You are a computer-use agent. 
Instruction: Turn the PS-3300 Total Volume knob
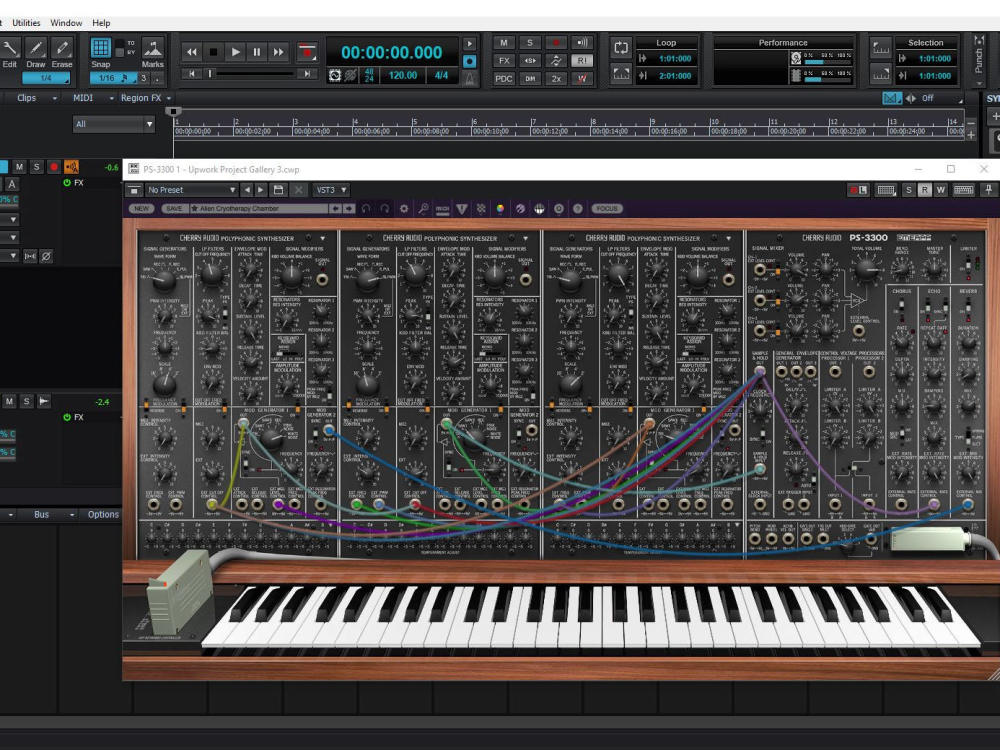click(x=866, y=268)
